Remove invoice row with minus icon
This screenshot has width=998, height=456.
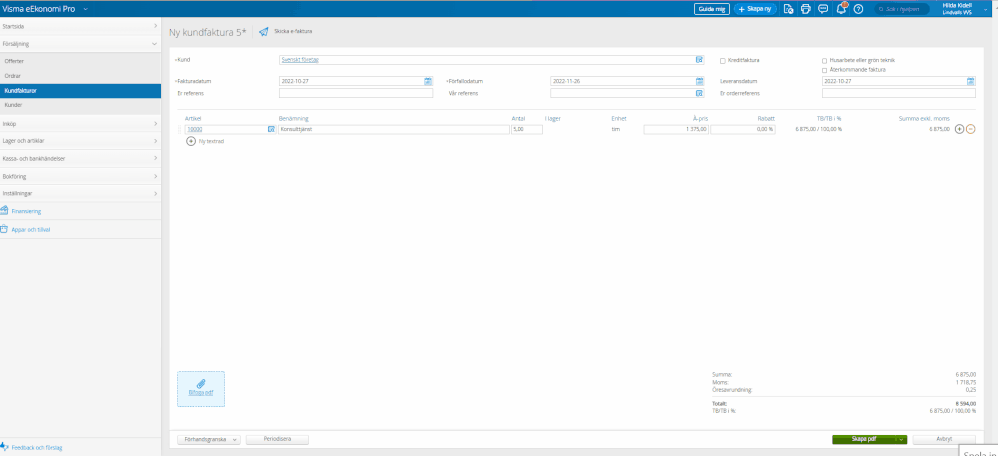971,129
